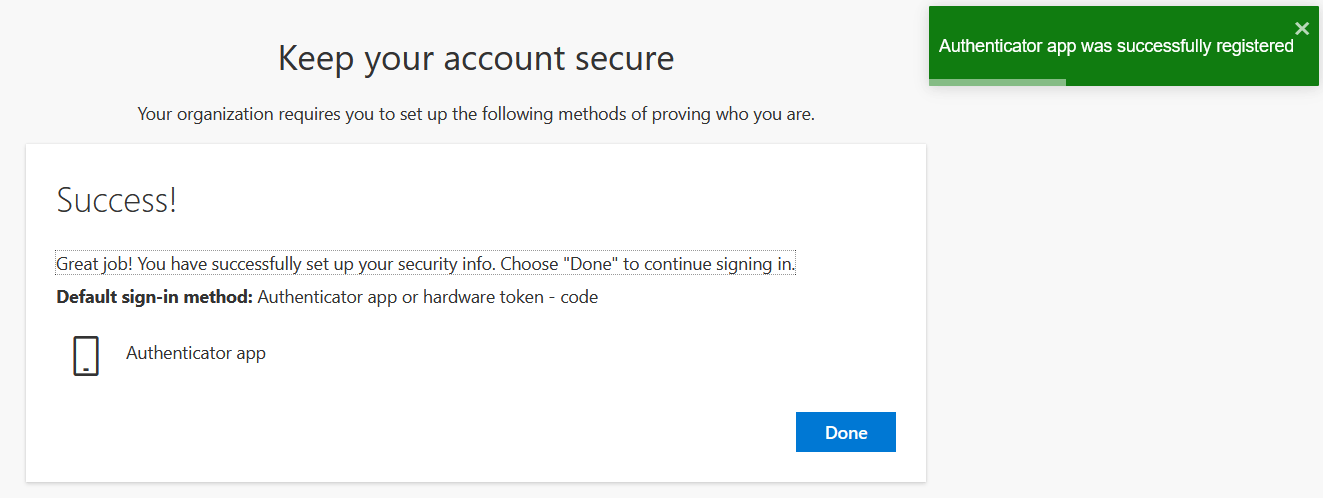Click the Great job confirmation sentence
This screenshot has height=498, width=1323.
pyautogui.click(x=426, y=264)
